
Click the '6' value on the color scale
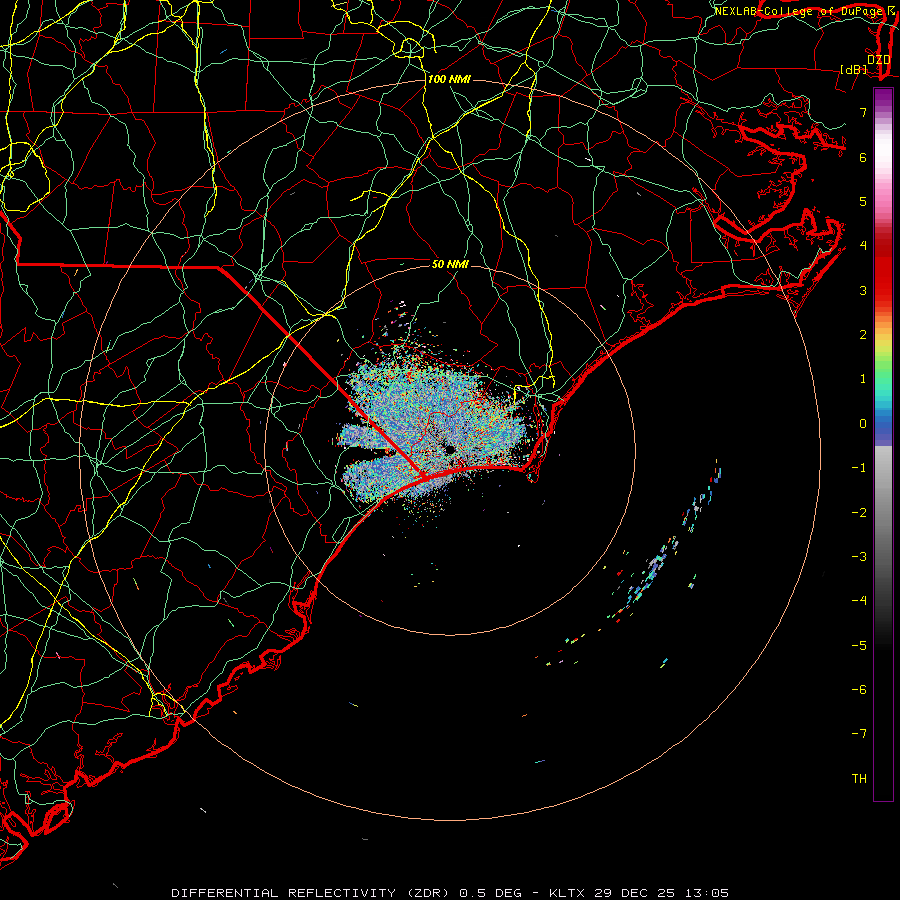click(863, 157)
